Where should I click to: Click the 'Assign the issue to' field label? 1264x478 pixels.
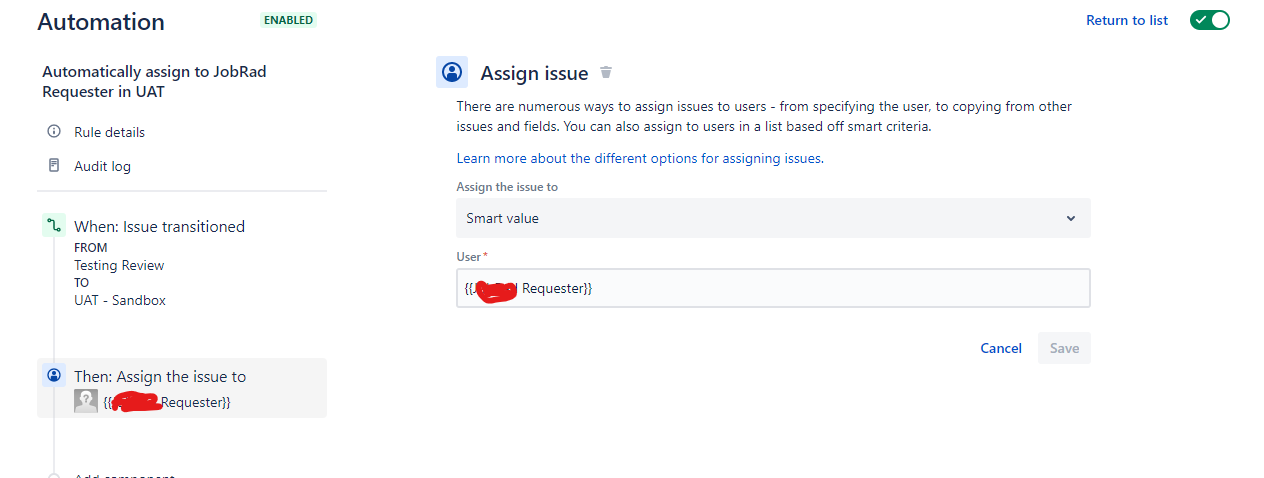coord(507,187)
